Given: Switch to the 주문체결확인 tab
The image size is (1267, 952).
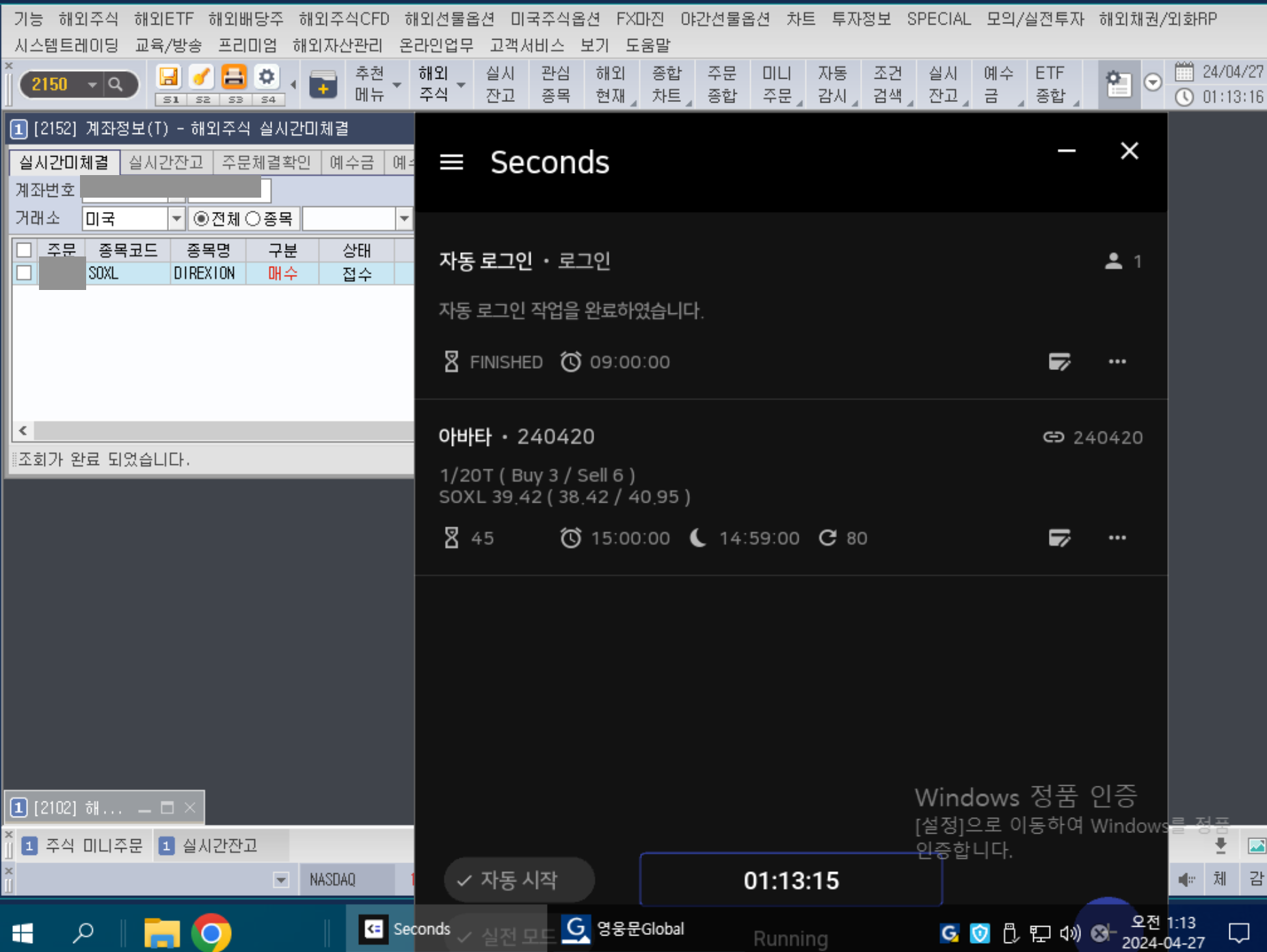Looking at the screenshot, I should (267, 162).
